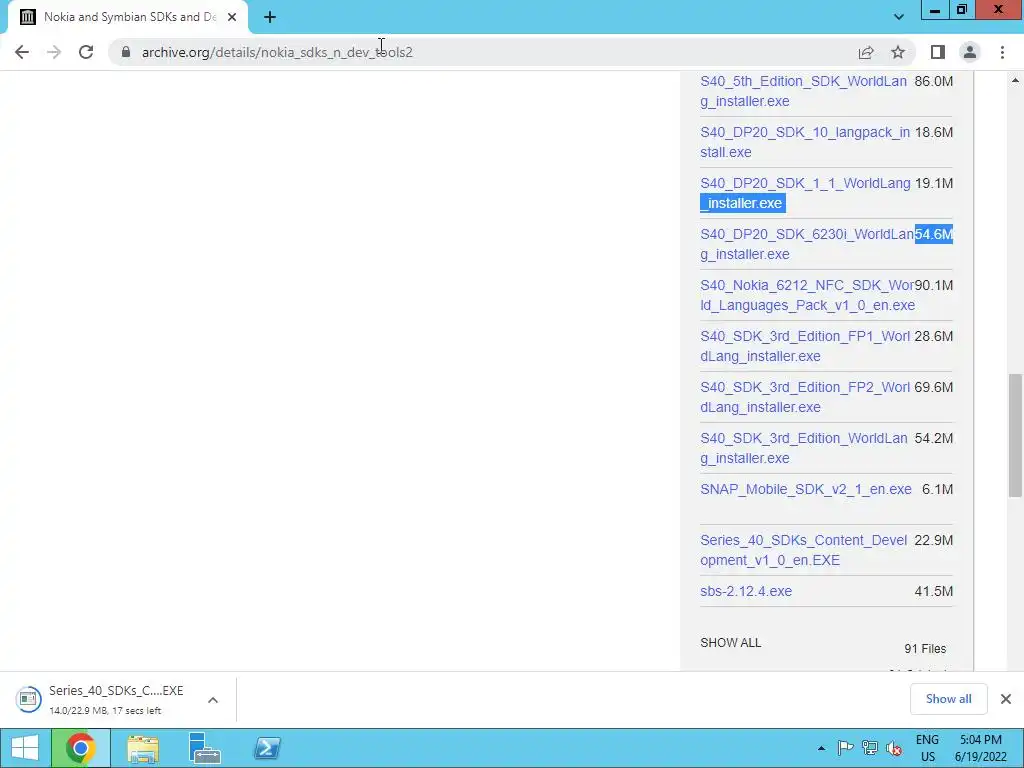
Task: Click Show all downloads button
Action: coord(948,699)
